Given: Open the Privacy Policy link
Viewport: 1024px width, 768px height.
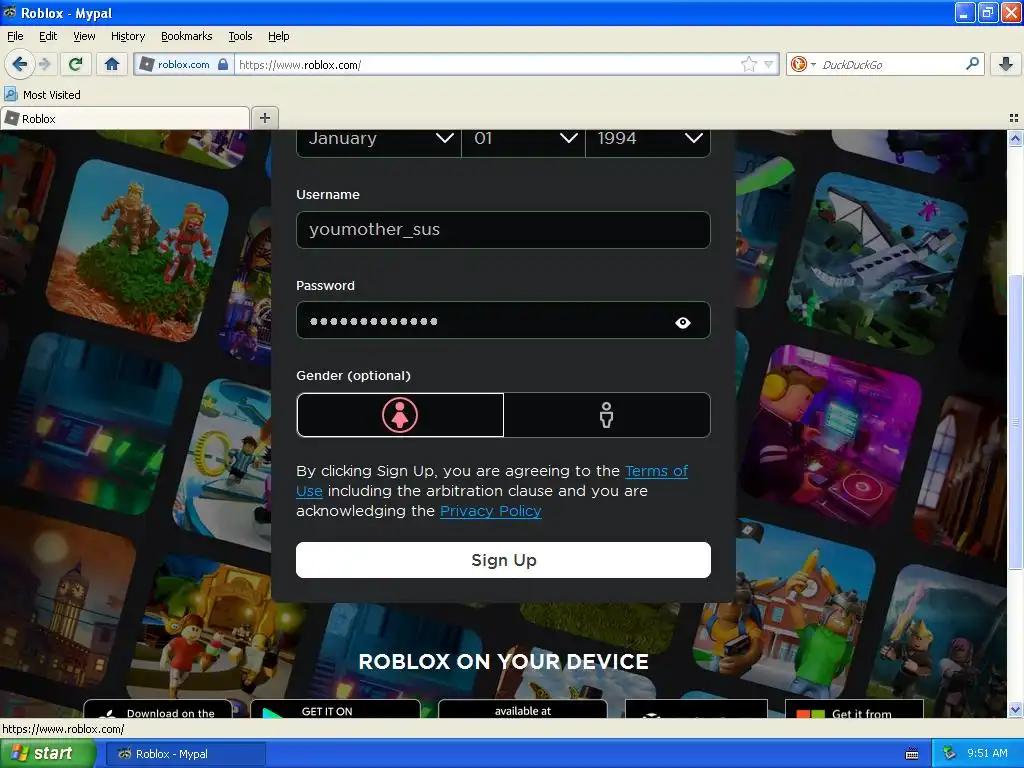Looking at the screenshot, I should (490, 511).
